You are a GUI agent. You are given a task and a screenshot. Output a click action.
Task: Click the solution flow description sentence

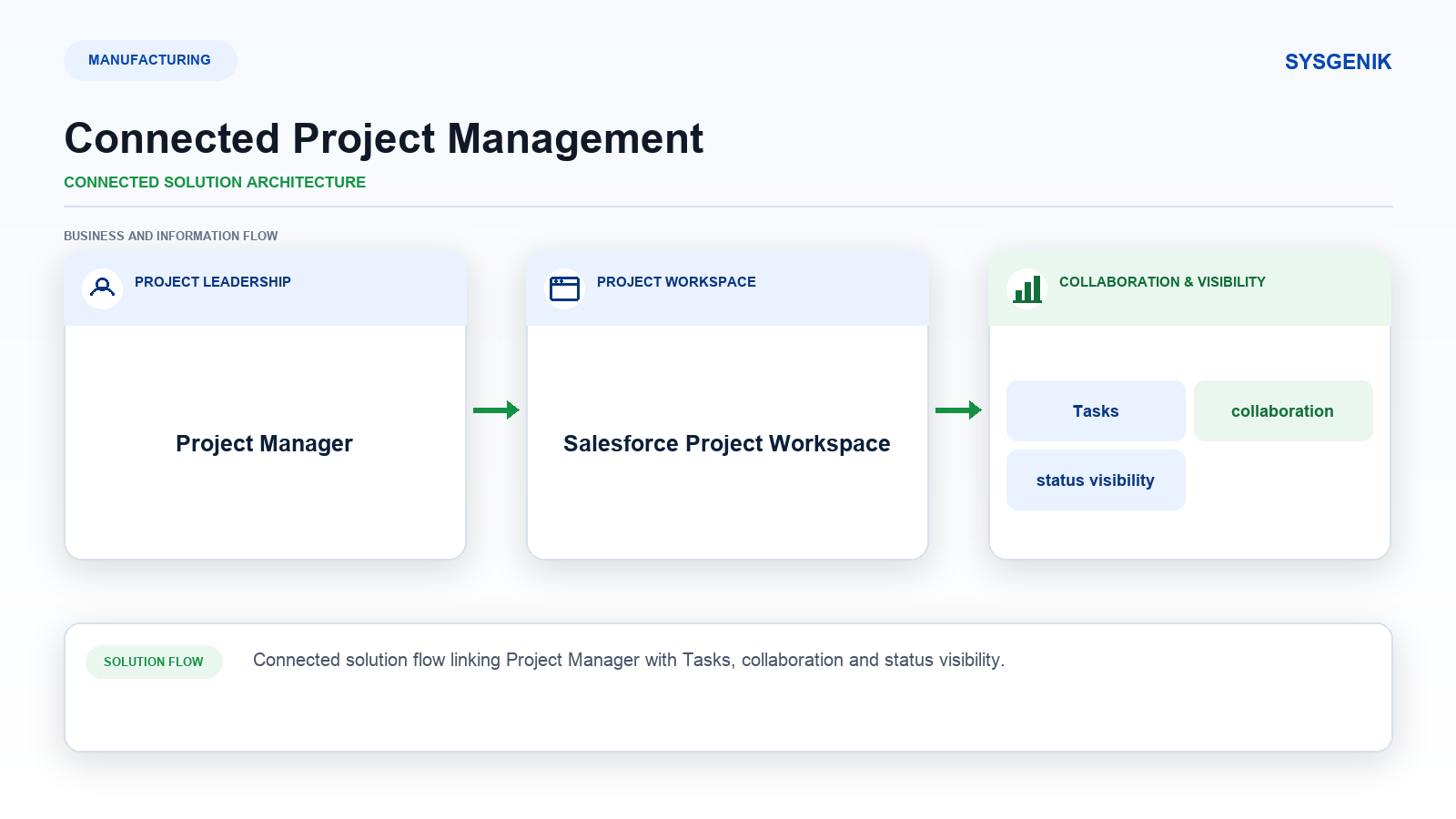(629, 660)
